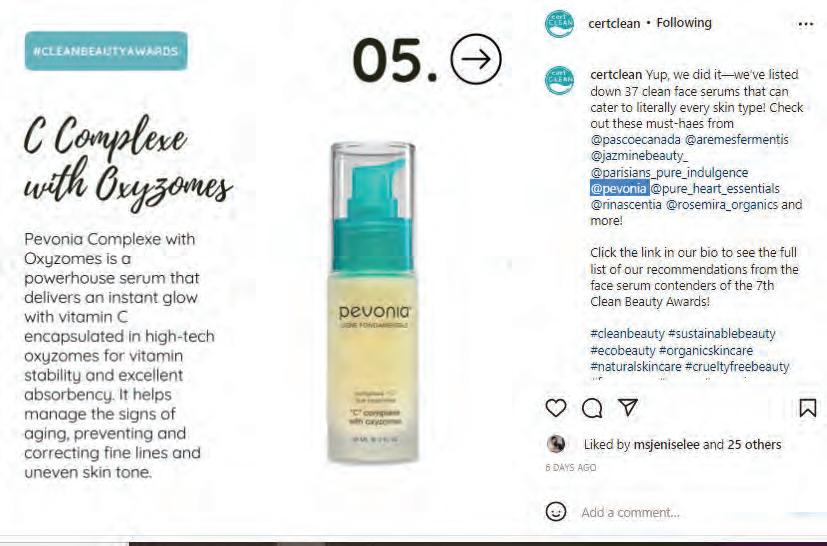The image size is (827, 546).
Task: Open certclean profile avatar in the header
Action: click(559, 24)
